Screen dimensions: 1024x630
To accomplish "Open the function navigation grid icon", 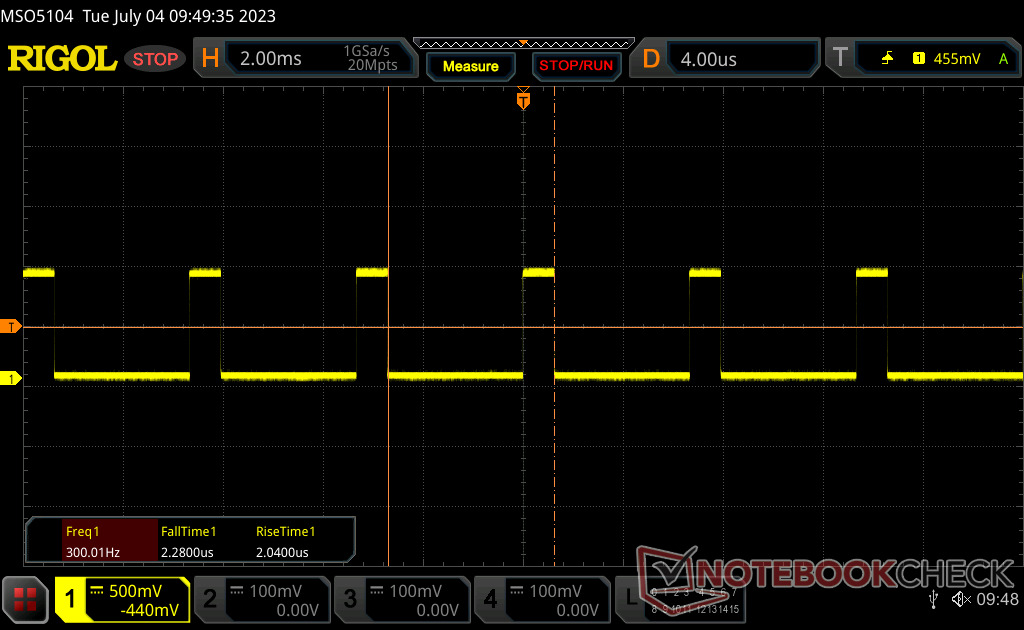I will (x=25, y=600).
